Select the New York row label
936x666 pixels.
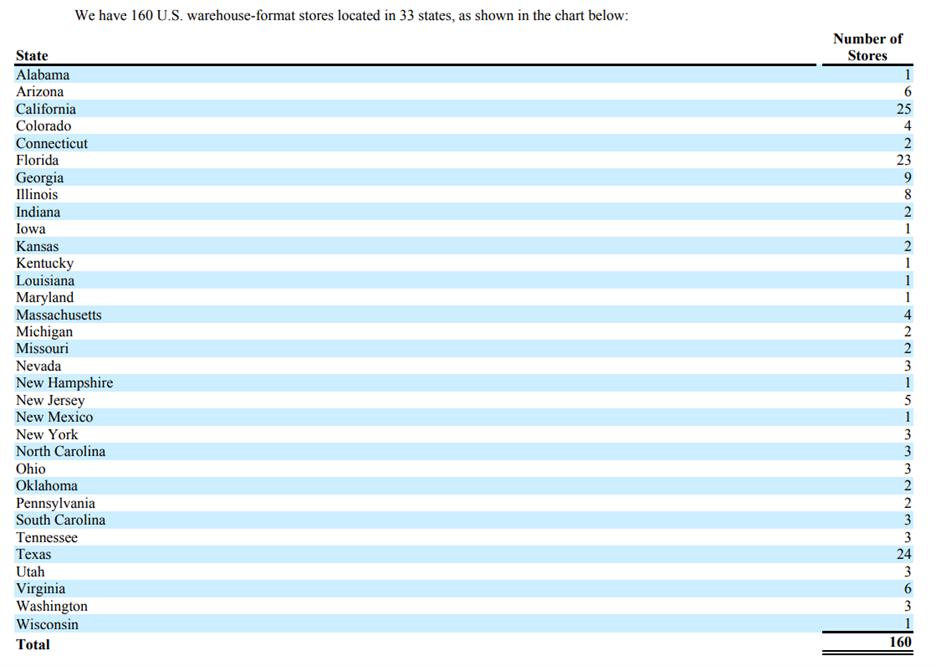(47, 434)
